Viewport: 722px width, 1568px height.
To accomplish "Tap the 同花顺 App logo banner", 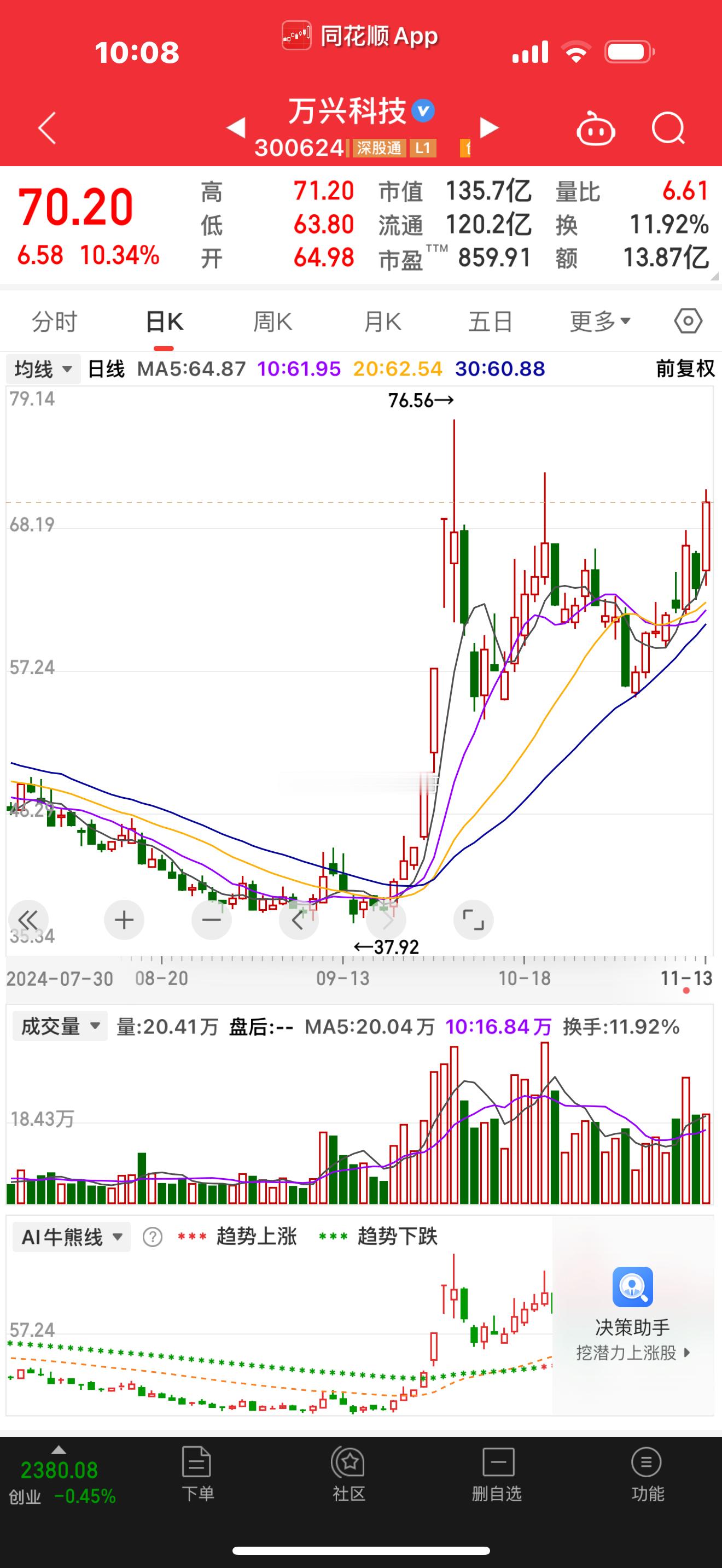I will point(360,37).
